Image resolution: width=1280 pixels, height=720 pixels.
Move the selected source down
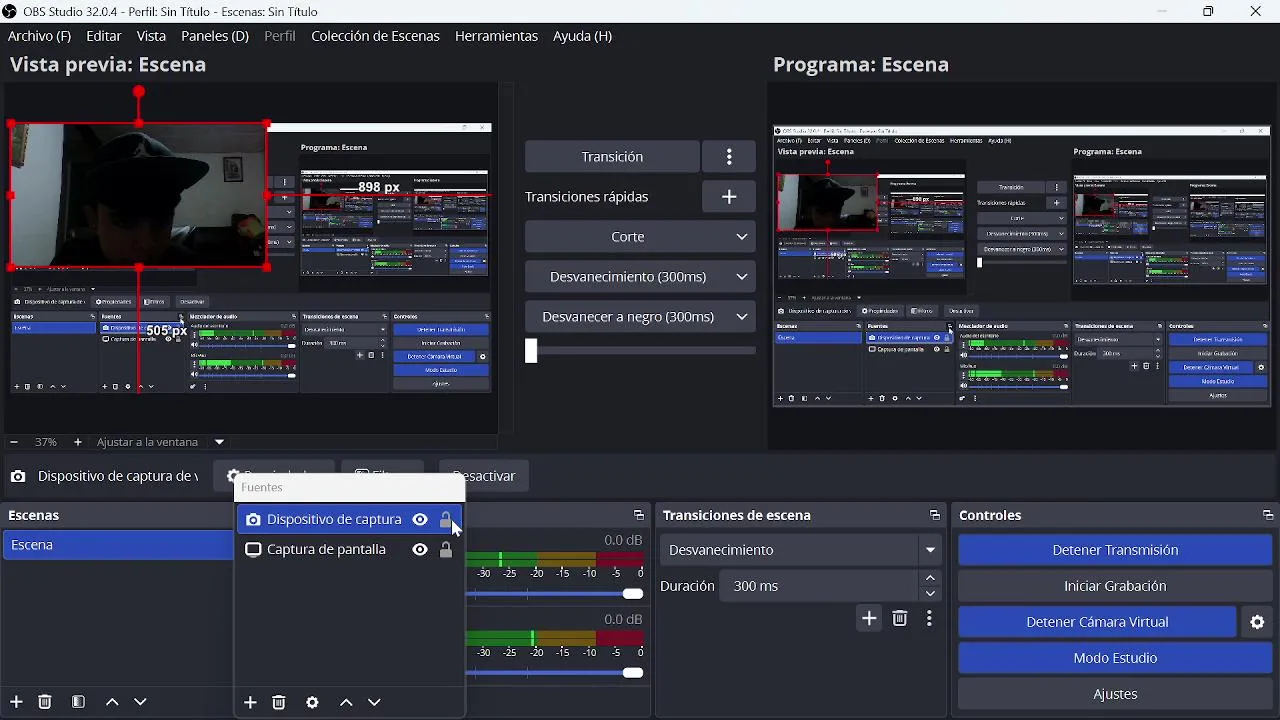pyautogui.click(x=375, y=703)
